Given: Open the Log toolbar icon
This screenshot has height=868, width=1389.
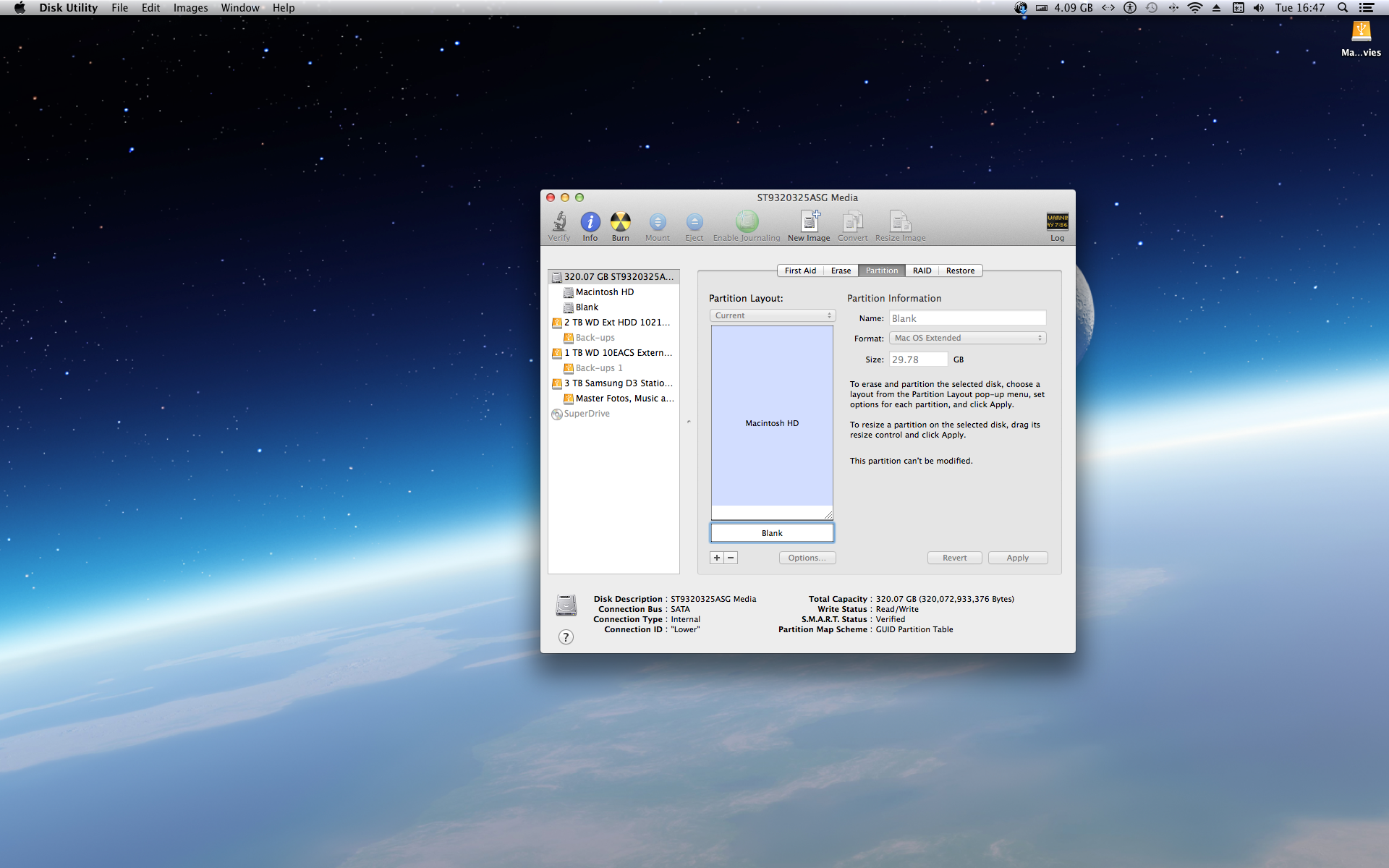Looking at the screenshot, I should click(1058, 226).
